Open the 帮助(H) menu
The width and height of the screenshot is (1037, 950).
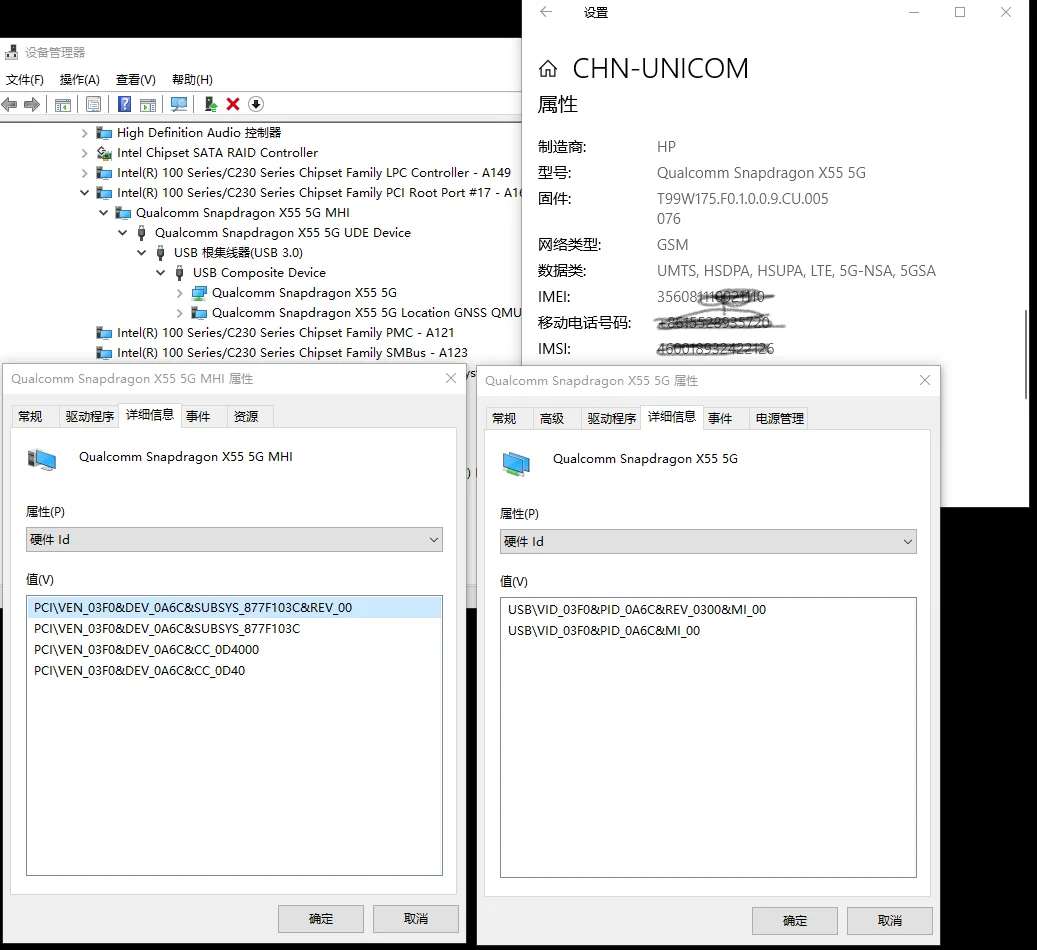(192, 80)
